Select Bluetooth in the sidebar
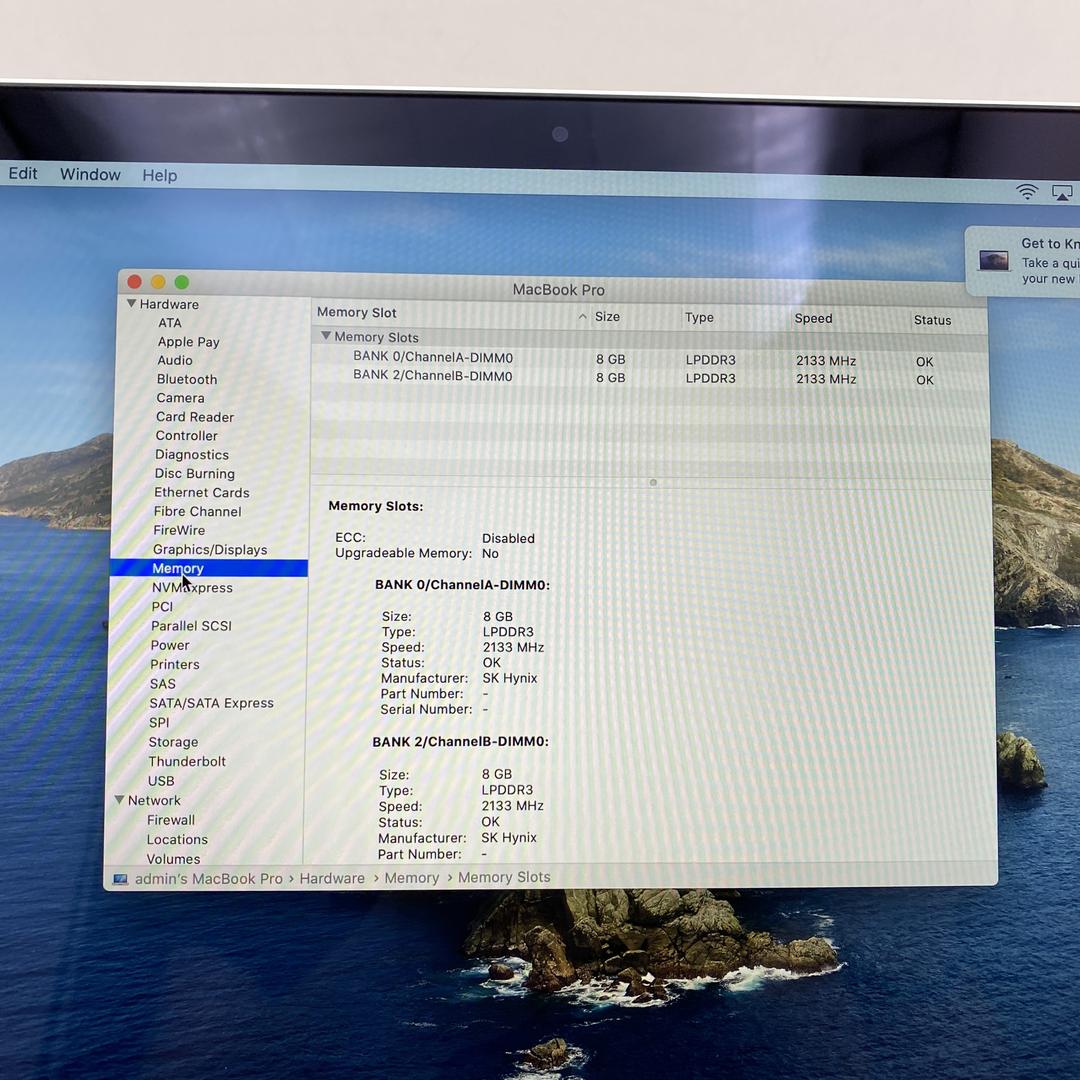 (187, 379)
